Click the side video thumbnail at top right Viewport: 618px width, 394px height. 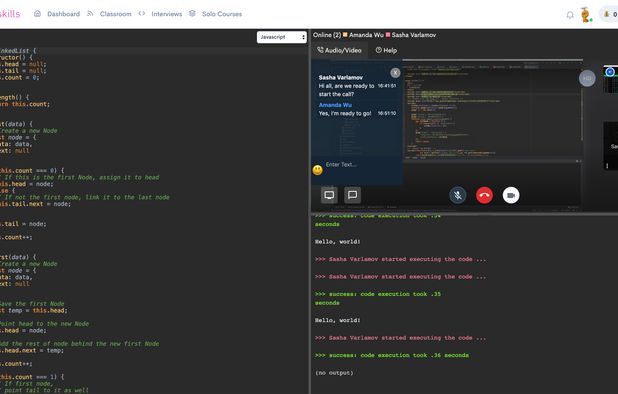(611, 80)
